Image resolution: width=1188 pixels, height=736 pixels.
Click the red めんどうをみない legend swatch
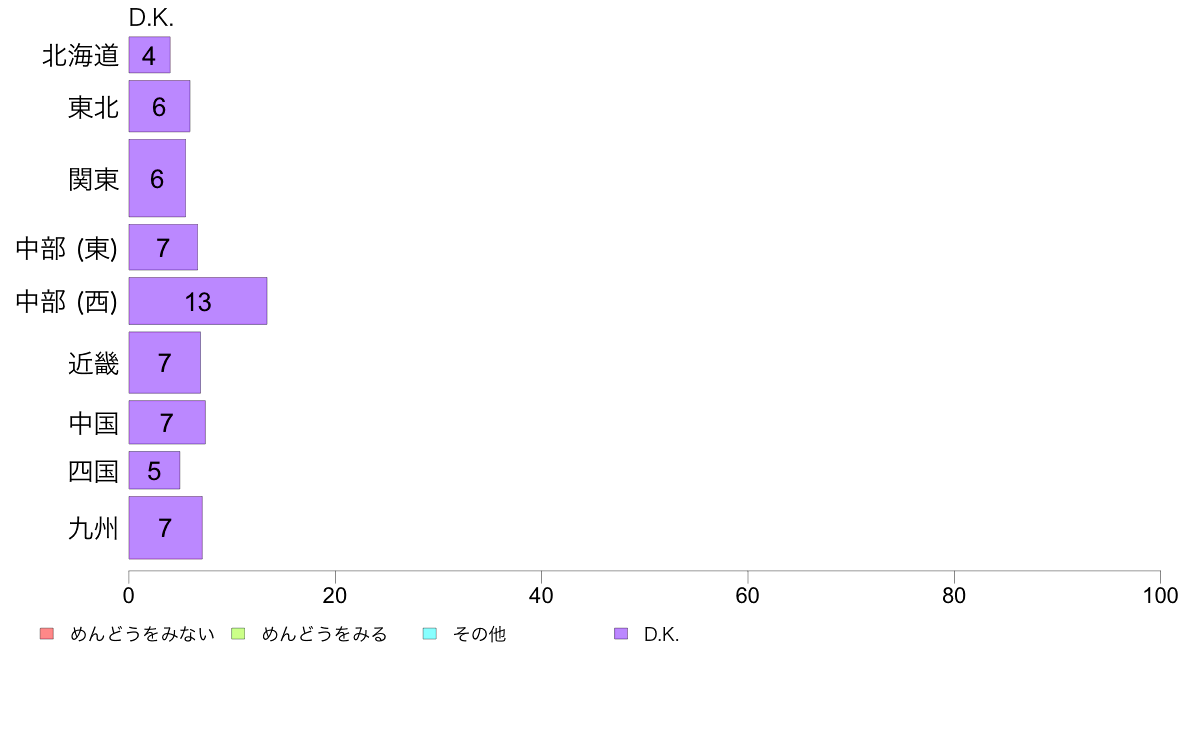[47, 634]
